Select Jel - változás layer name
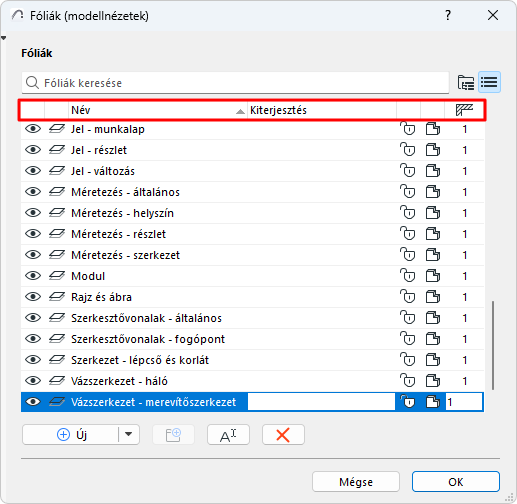Viewport: 517px width, 504px height. click(x=103, y=171)
